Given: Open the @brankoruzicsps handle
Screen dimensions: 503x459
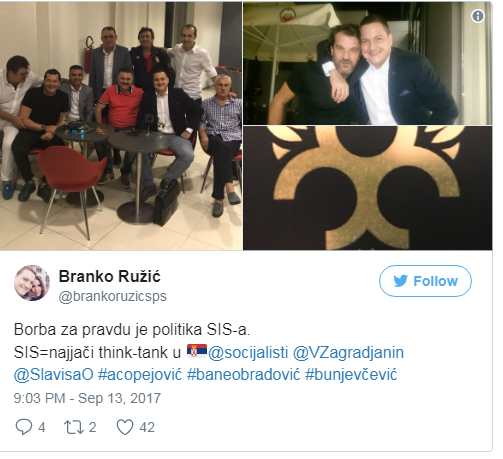Looking at the screenshot, I should pos(113,296).
